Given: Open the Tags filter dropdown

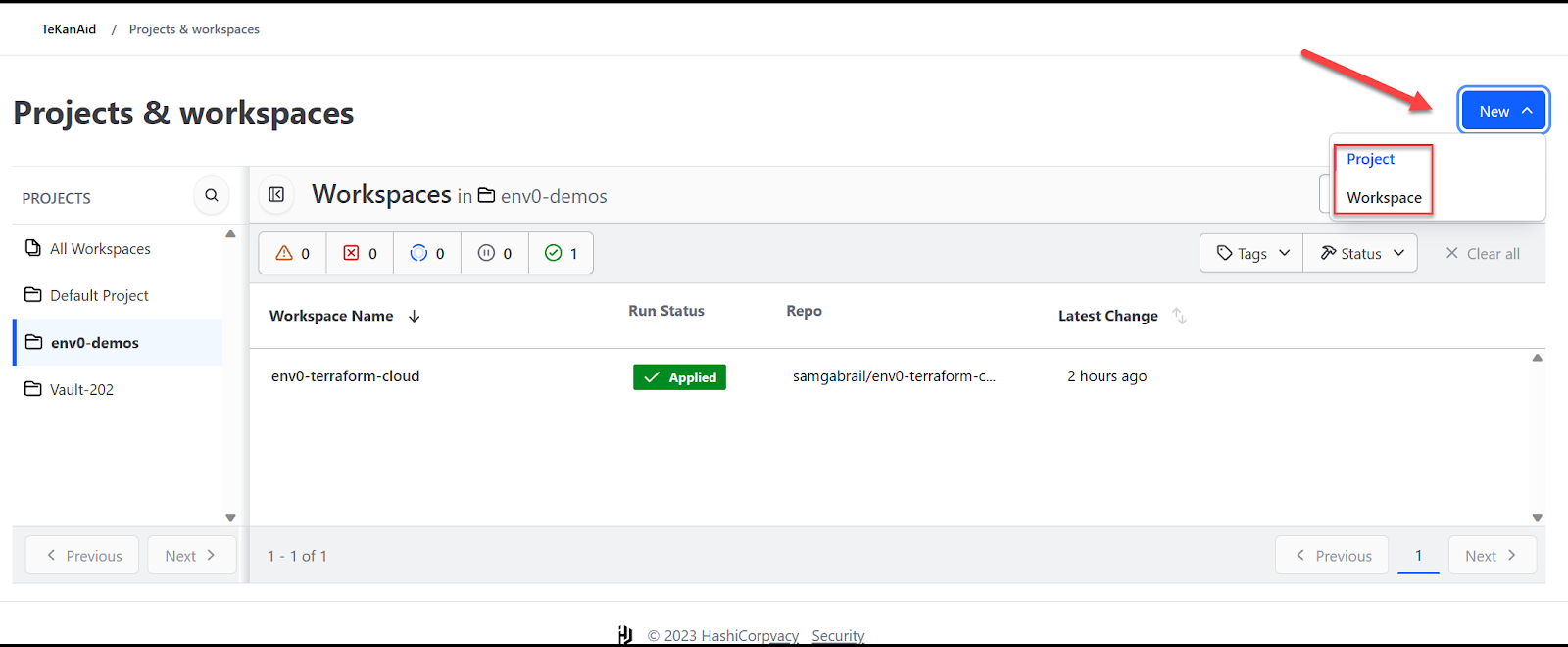Looking at the screenshot, I should tap(1251, 253).
